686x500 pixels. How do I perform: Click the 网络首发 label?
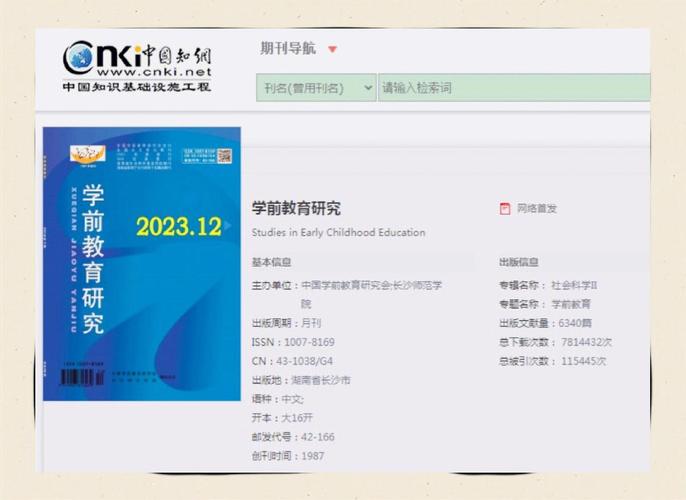click(x=537, y=209)
